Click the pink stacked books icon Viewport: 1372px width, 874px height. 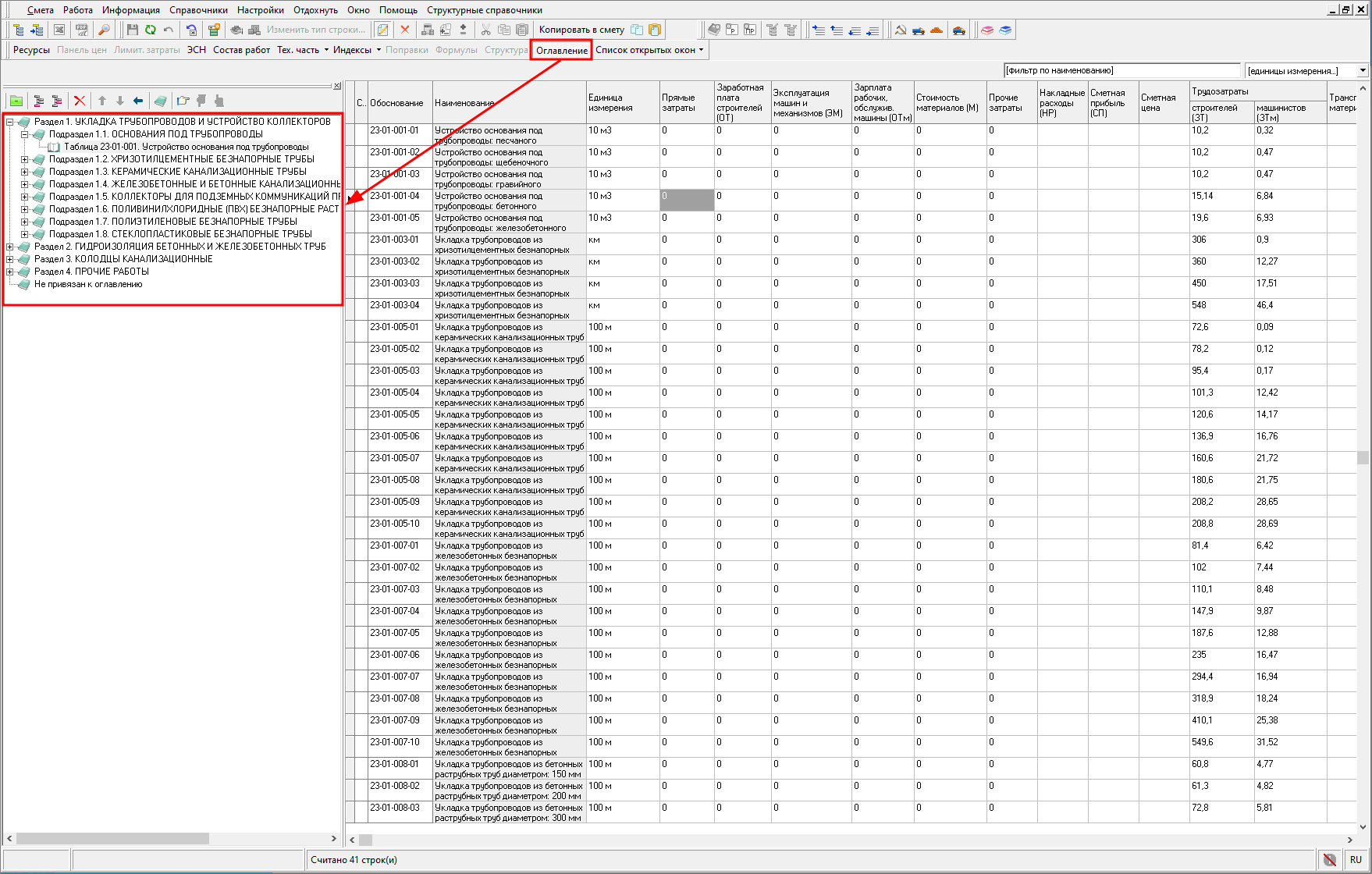coord(987,30)
